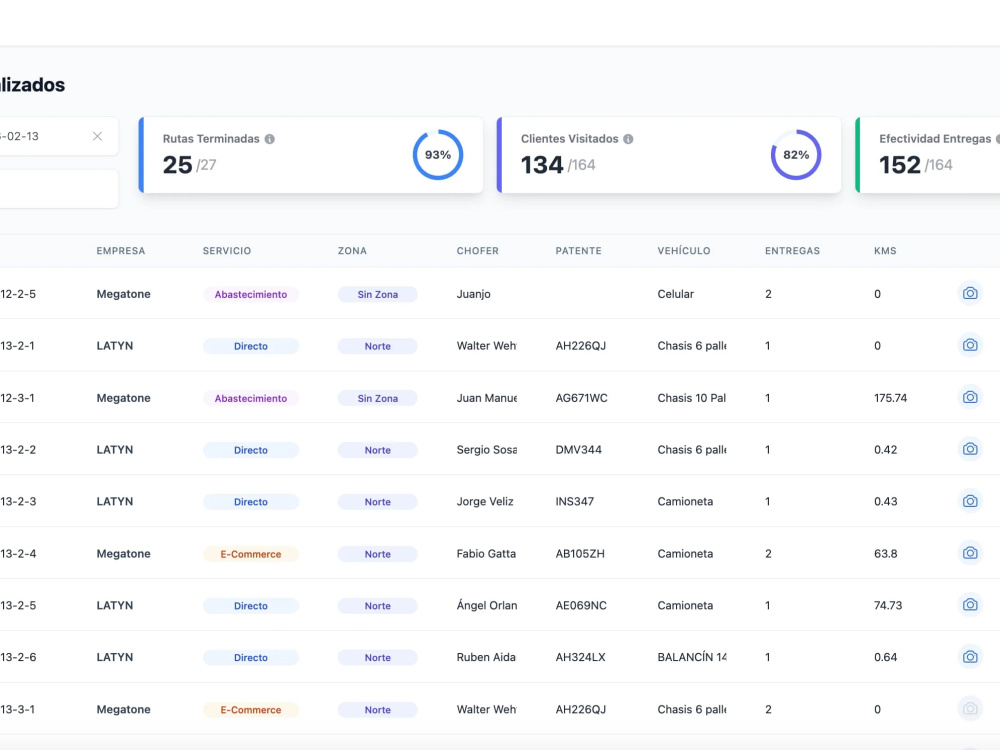The width and height of the screenshot is (1000, 750).
Task: Click the date input showing 02-13
Action: pos(59,136)
